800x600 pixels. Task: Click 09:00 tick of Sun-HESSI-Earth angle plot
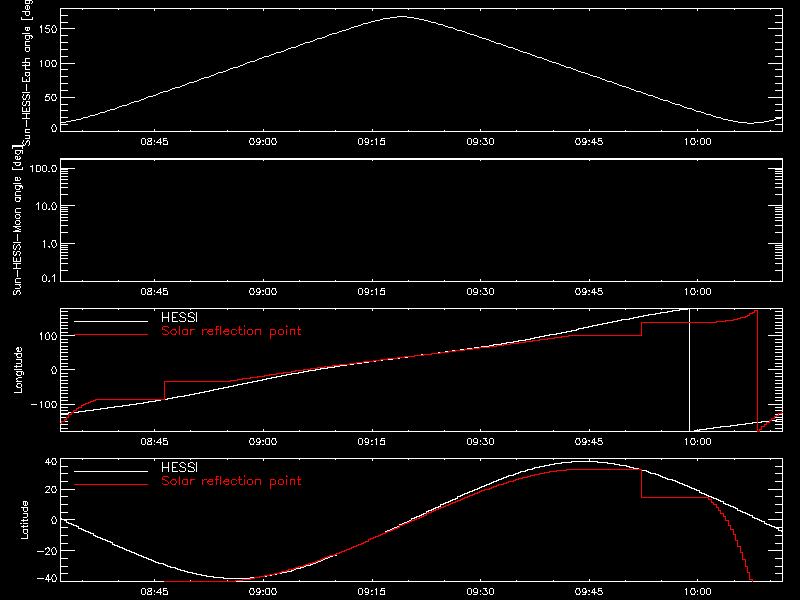pos(263,142)
